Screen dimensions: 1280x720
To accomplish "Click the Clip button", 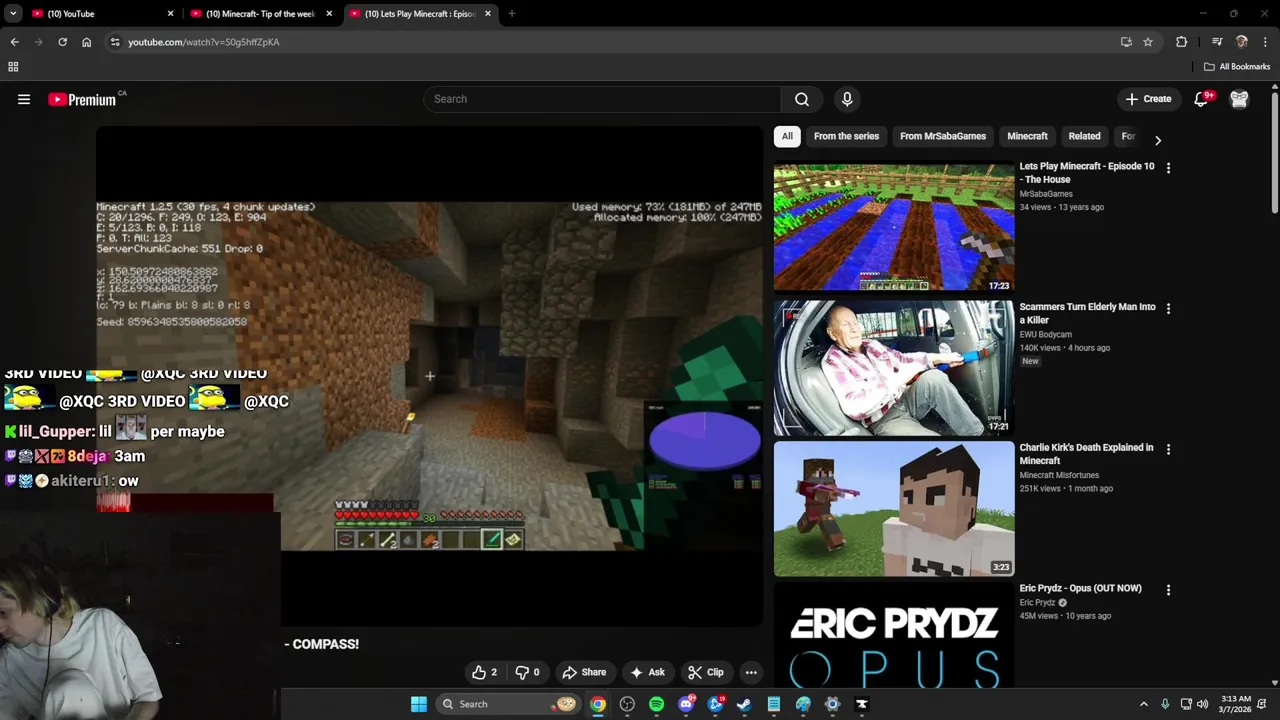I will [x=706, y=672].
